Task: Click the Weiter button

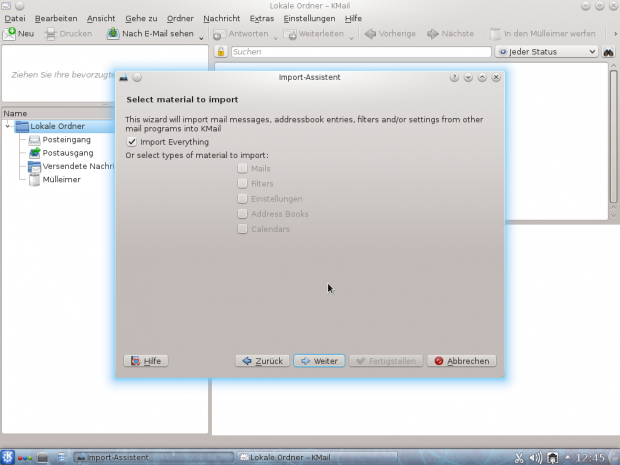Action: (x=319, y=361)
